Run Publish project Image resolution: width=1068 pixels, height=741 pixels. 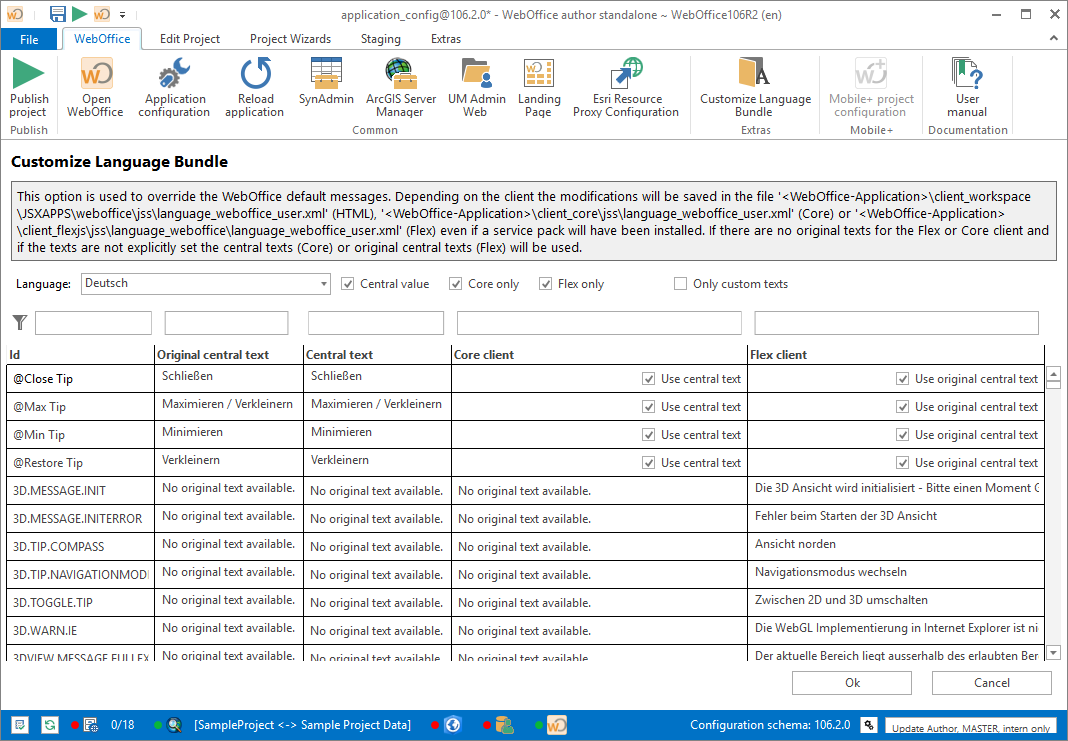29,90
